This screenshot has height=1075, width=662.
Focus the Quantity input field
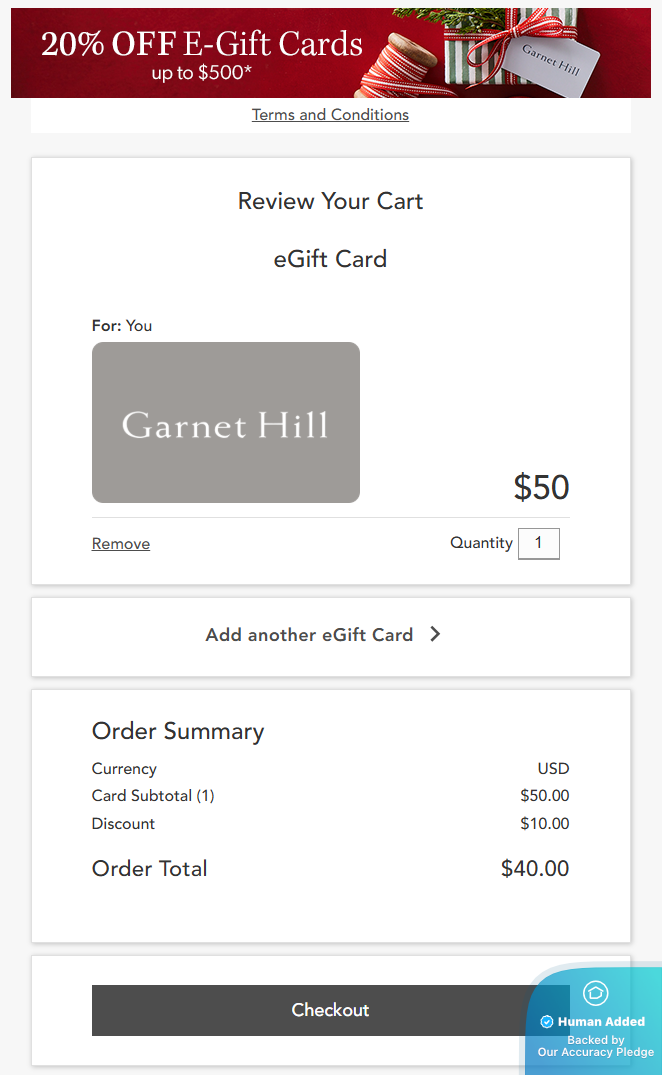click(538, 543)
